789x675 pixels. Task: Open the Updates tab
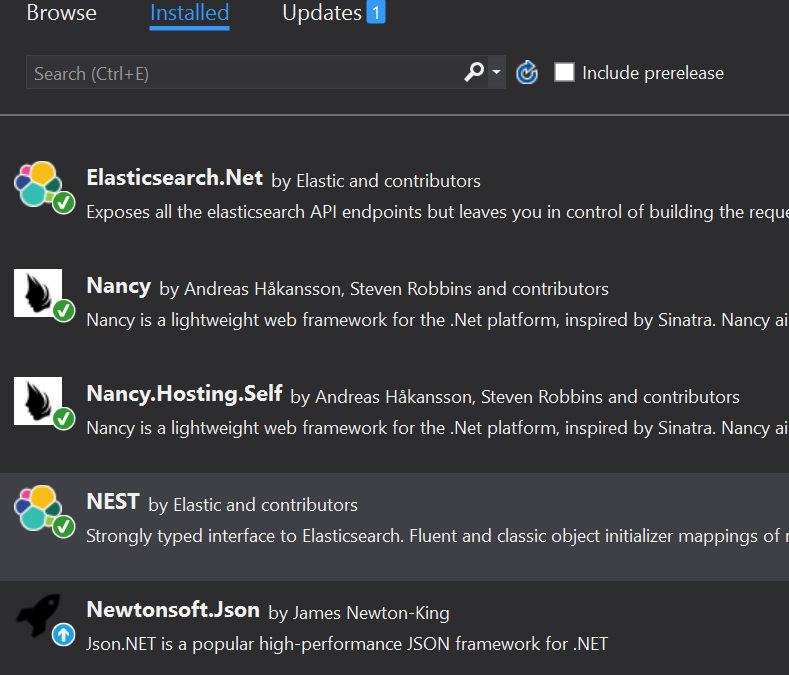coord(322,13)
